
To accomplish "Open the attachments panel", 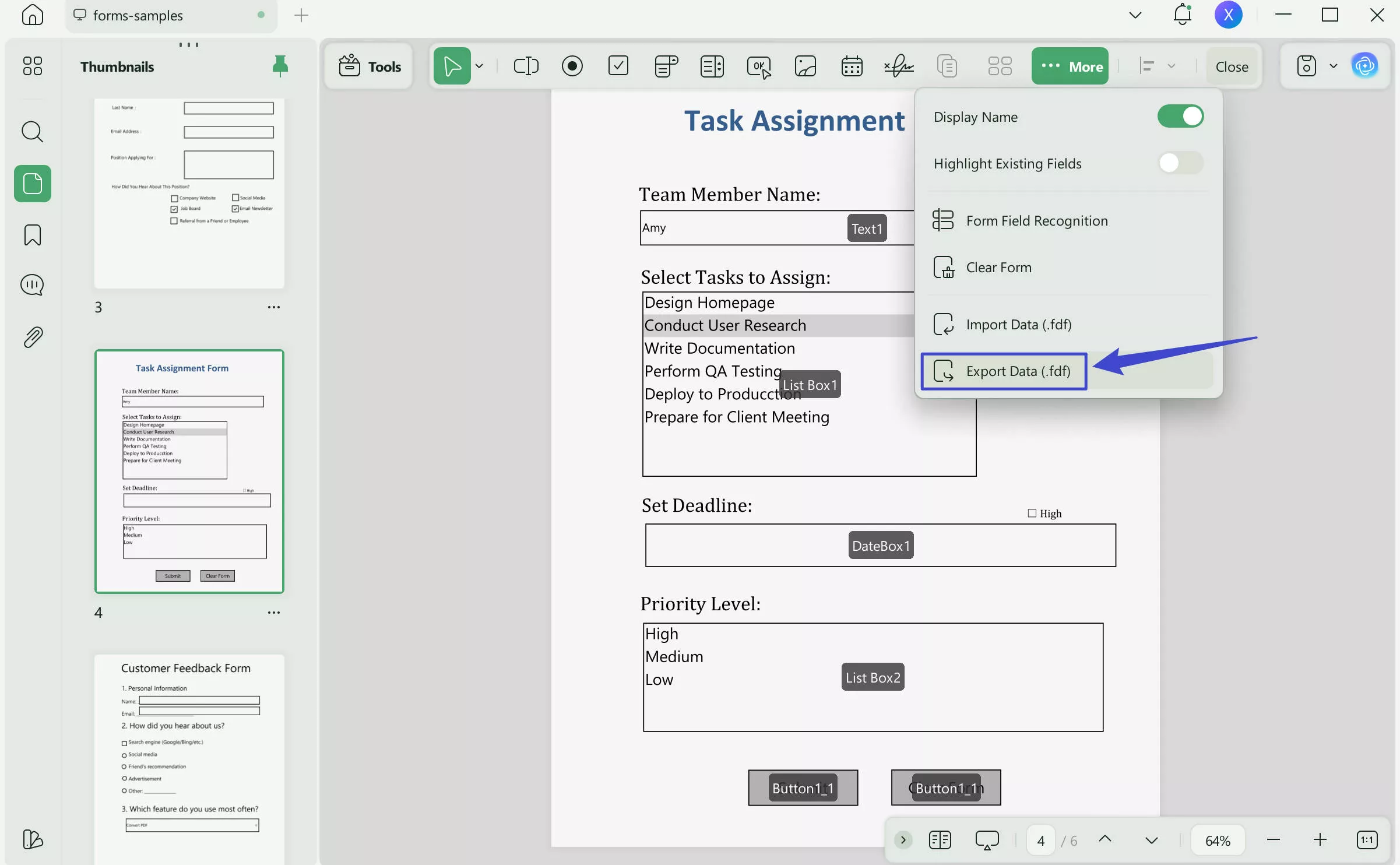I will (32, 336).
